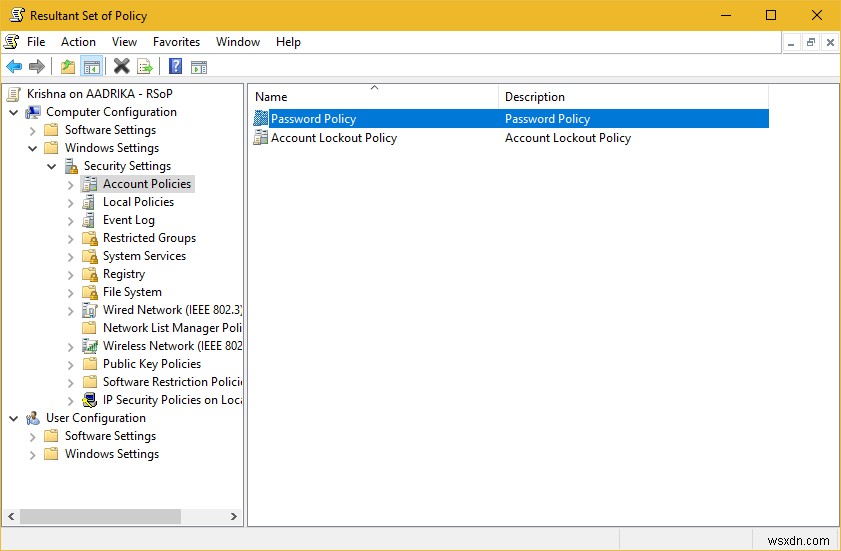Toggle Show/Hide Action Pane toolbar icon
This screenshot has height=551, width=841.
point(199,67)
